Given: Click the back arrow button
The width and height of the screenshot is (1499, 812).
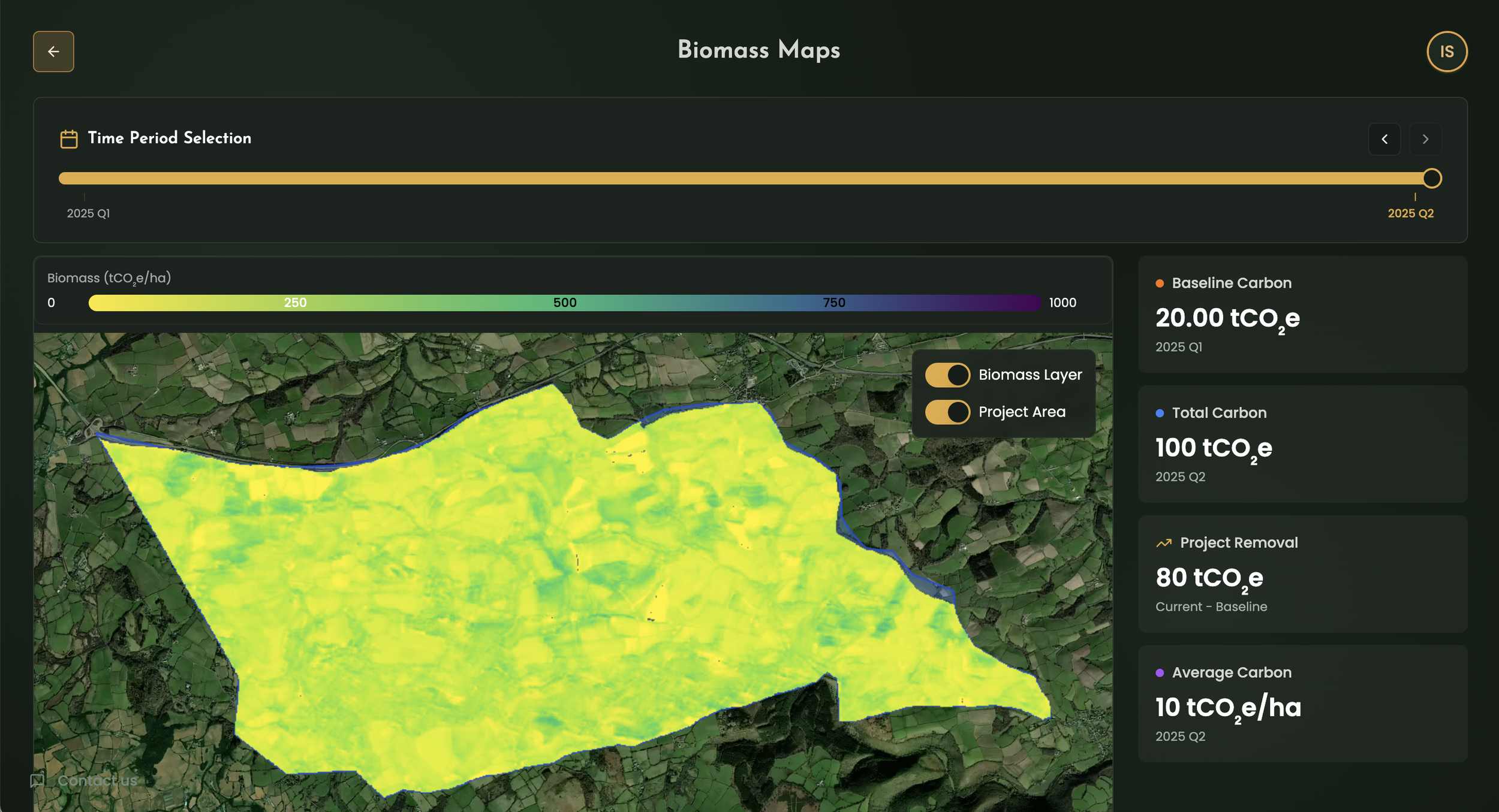Looking at the screenshot, I should pos(53,52).
